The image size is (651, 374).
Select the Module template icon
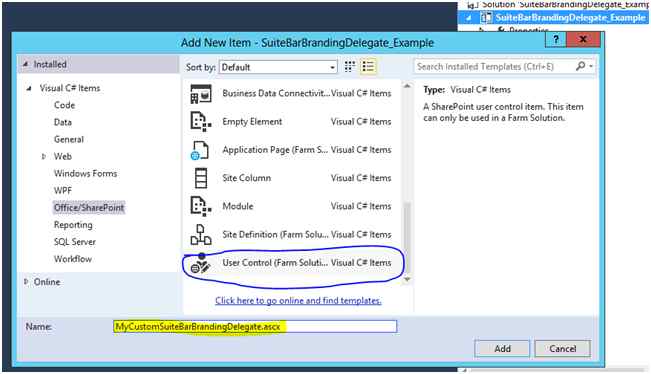click(x=201, y=206)
